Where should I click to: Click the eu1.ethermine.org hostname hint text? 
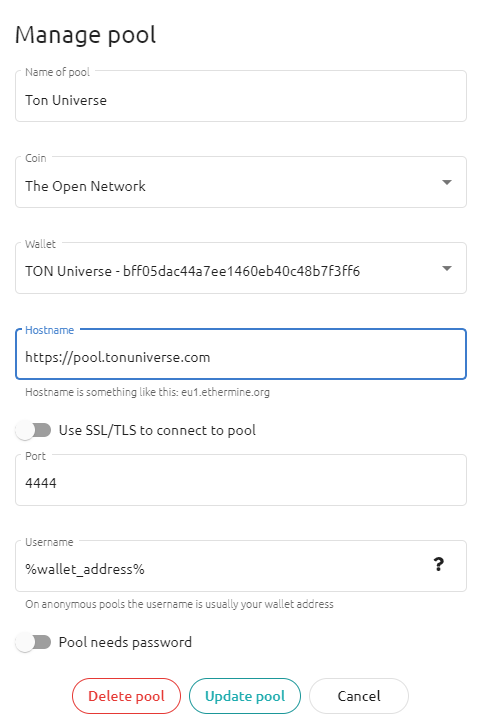(147, 392)
